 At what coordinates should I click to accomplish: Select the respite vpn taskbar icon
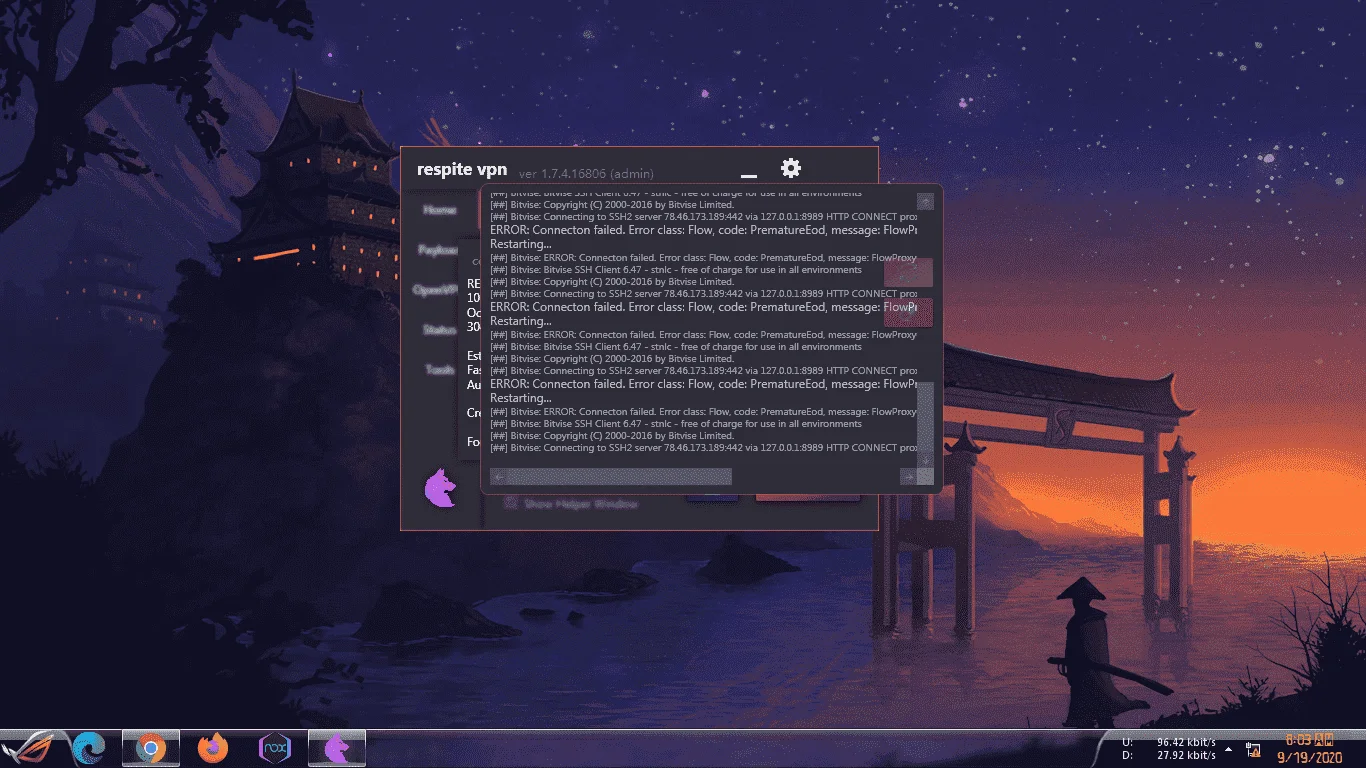click(x=336, y=748)
